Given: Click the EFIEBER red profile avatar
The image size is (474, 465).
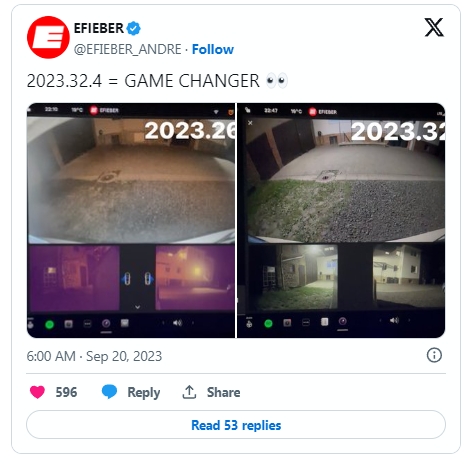Looking at the screenshot, I should click(48, 37).
